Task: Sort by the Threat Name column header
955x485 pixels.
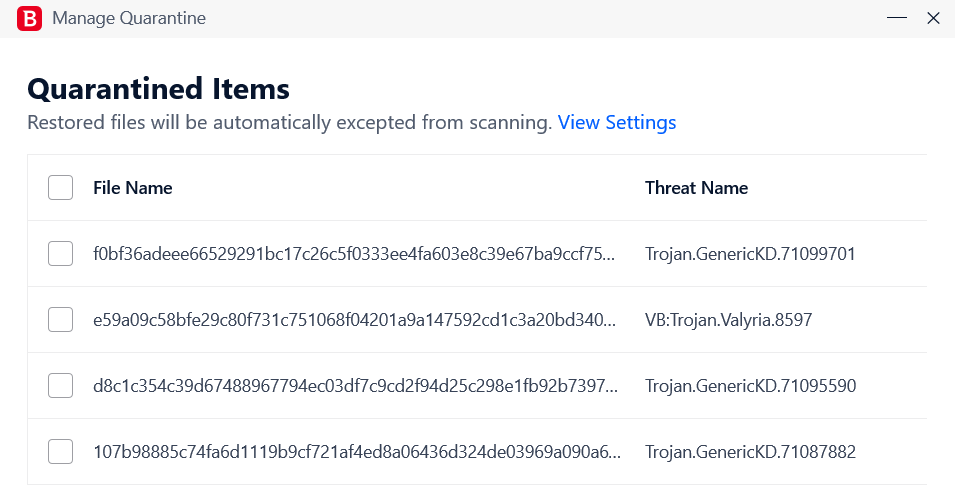Action: tap(697, 188)
